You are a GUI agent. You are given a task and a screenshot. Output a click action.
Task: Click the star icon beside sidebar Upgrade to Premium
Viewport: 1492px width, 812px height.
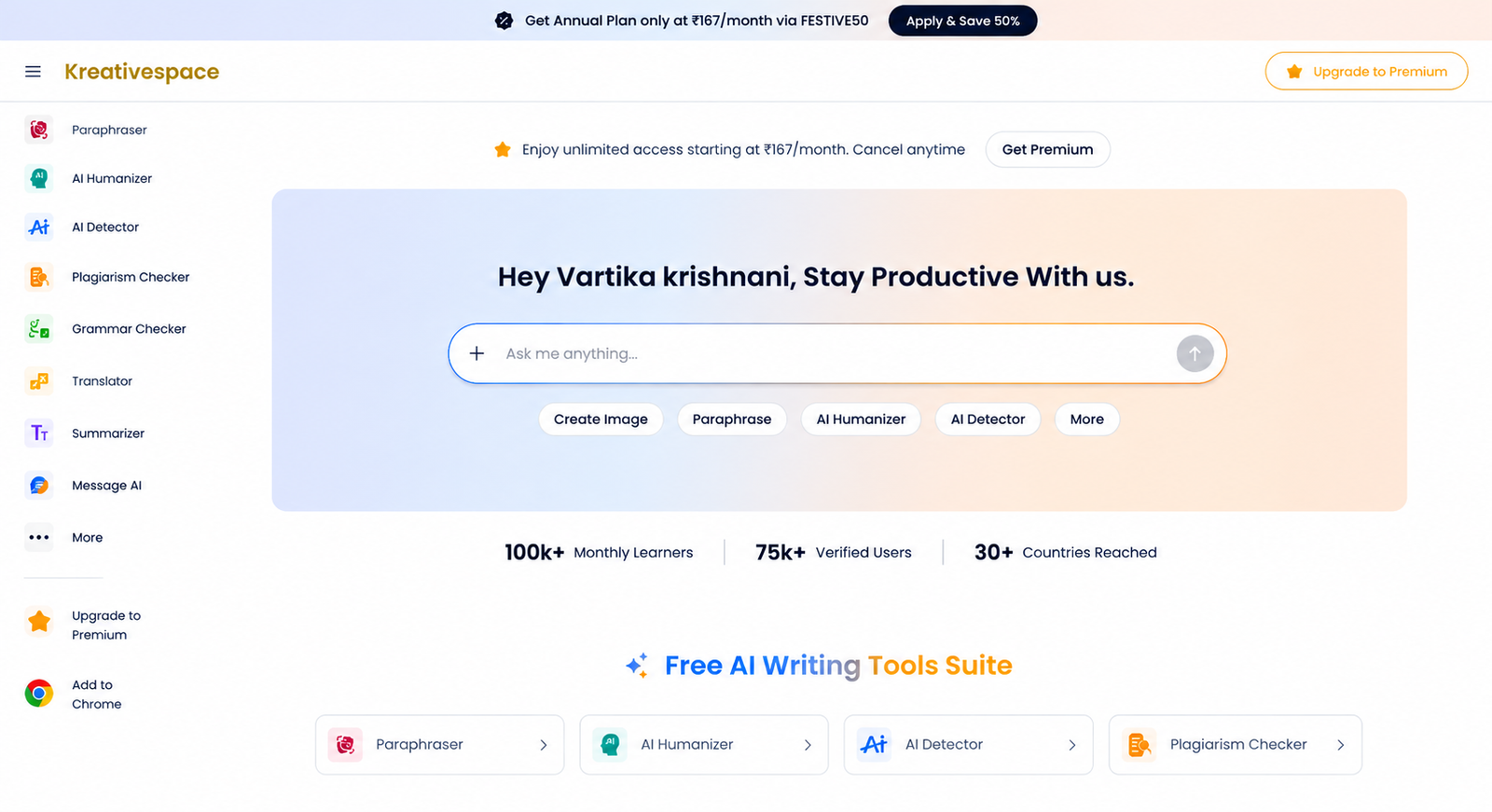[x=39, y=621]
